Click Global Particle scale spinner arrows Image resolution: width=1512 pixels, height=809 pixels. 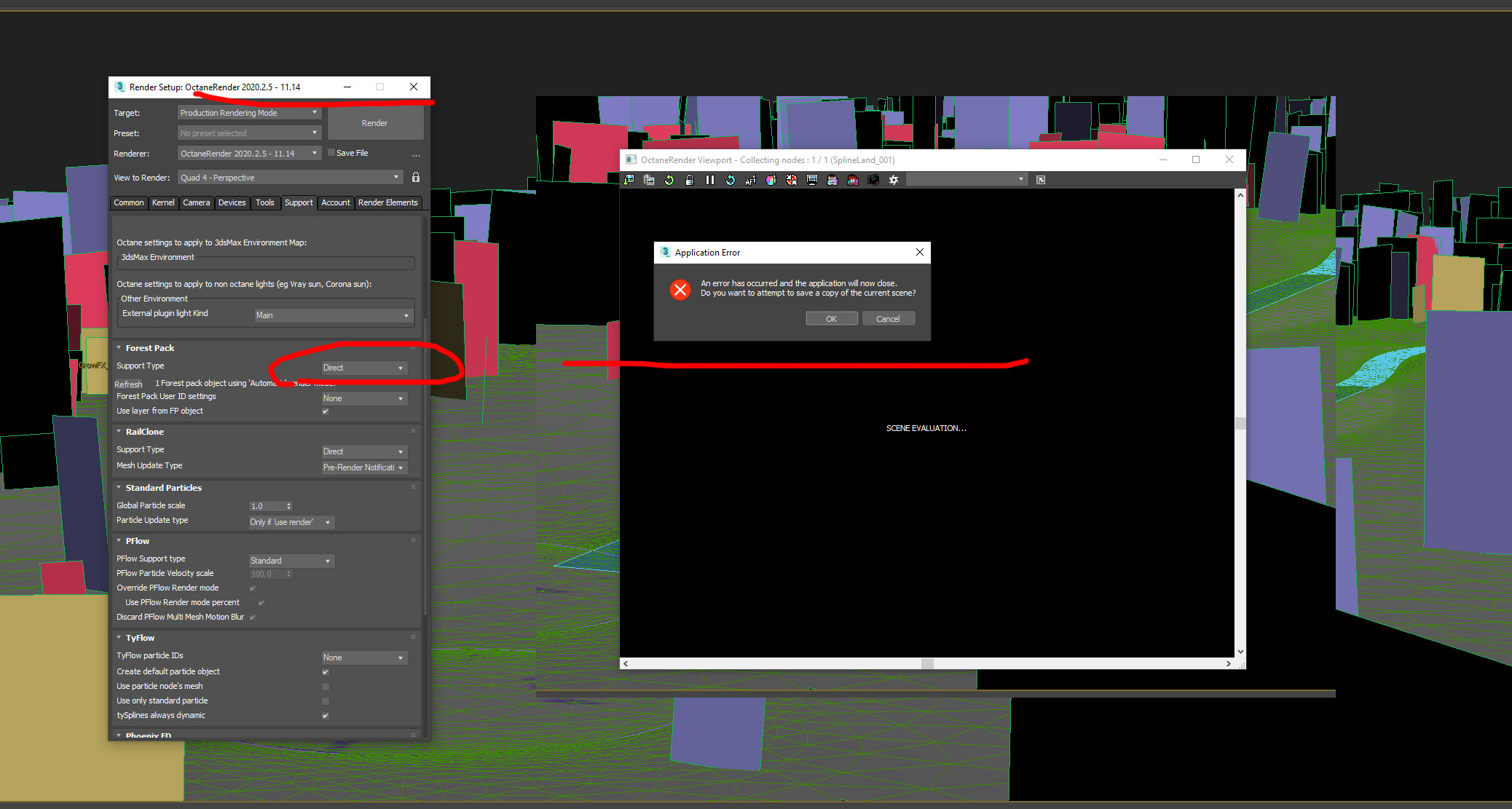tap(289, 506)
